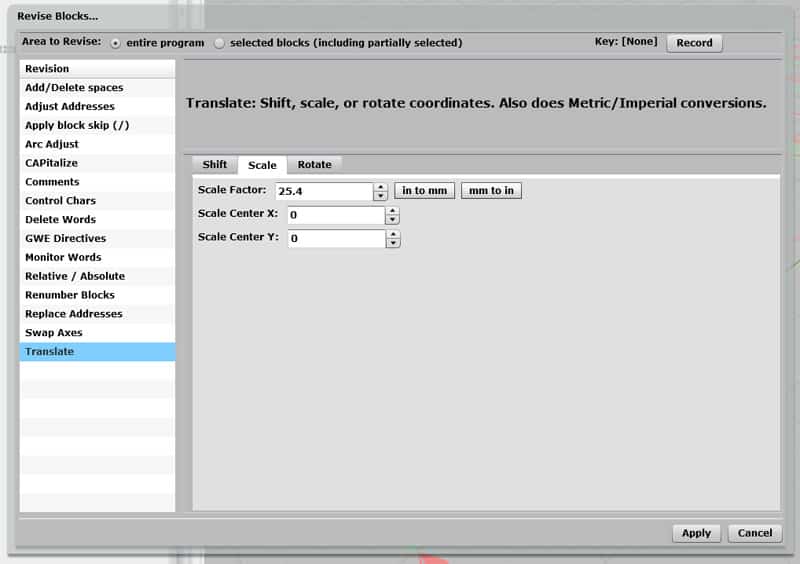Click the Record button
The image size is (800, 564).
coord(694,43)
